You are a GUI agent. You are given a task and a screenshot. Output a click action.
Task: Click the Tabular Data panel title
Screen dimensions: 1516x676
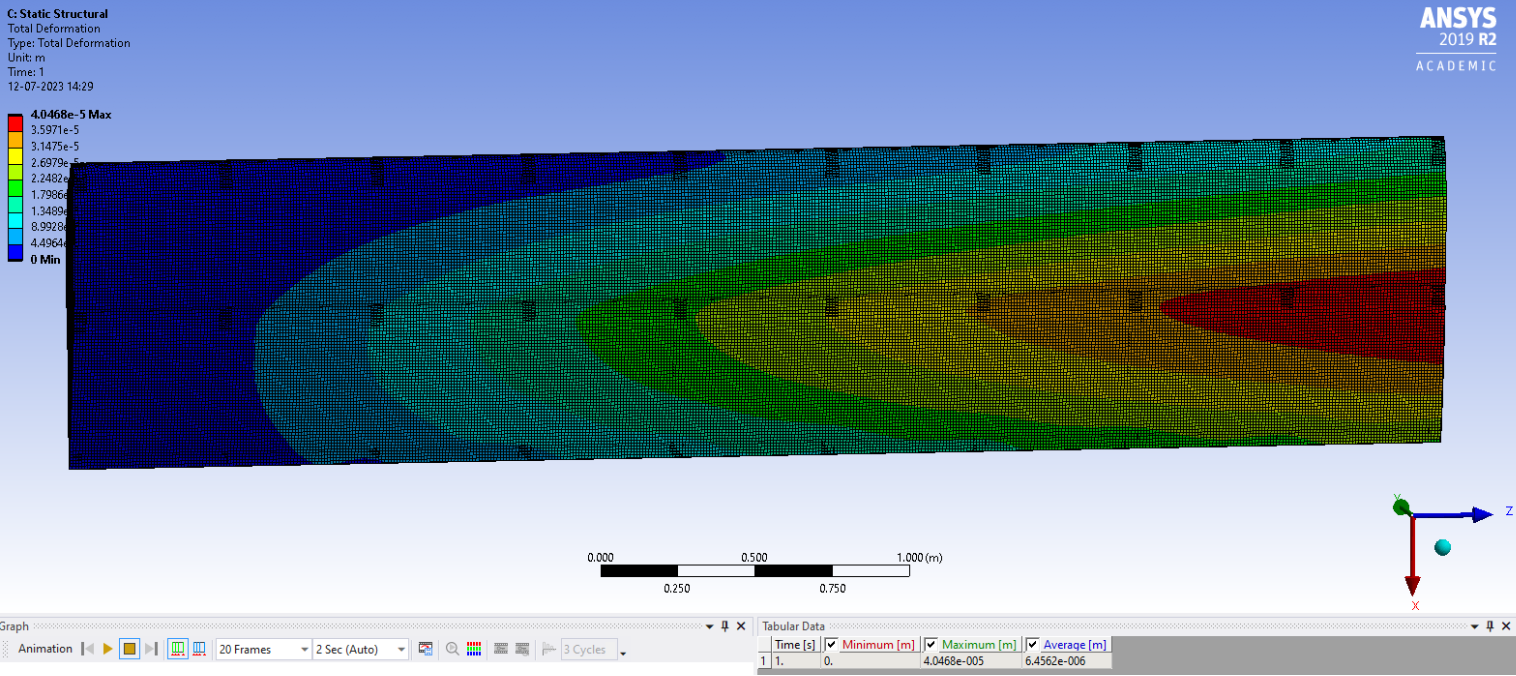coord(794,626)
